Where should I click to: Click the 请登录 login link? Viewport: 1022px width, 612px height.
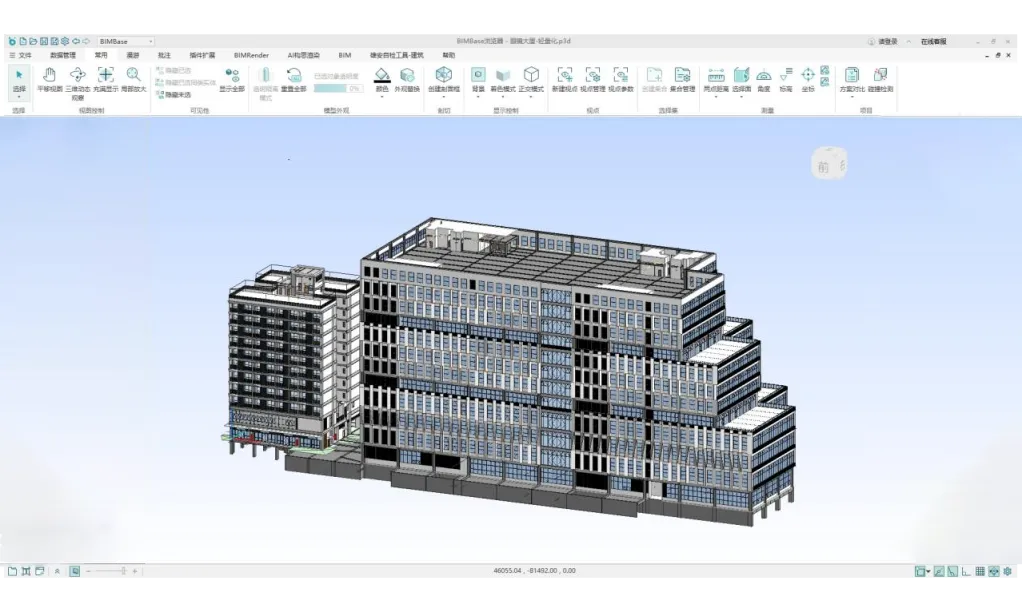887,42
